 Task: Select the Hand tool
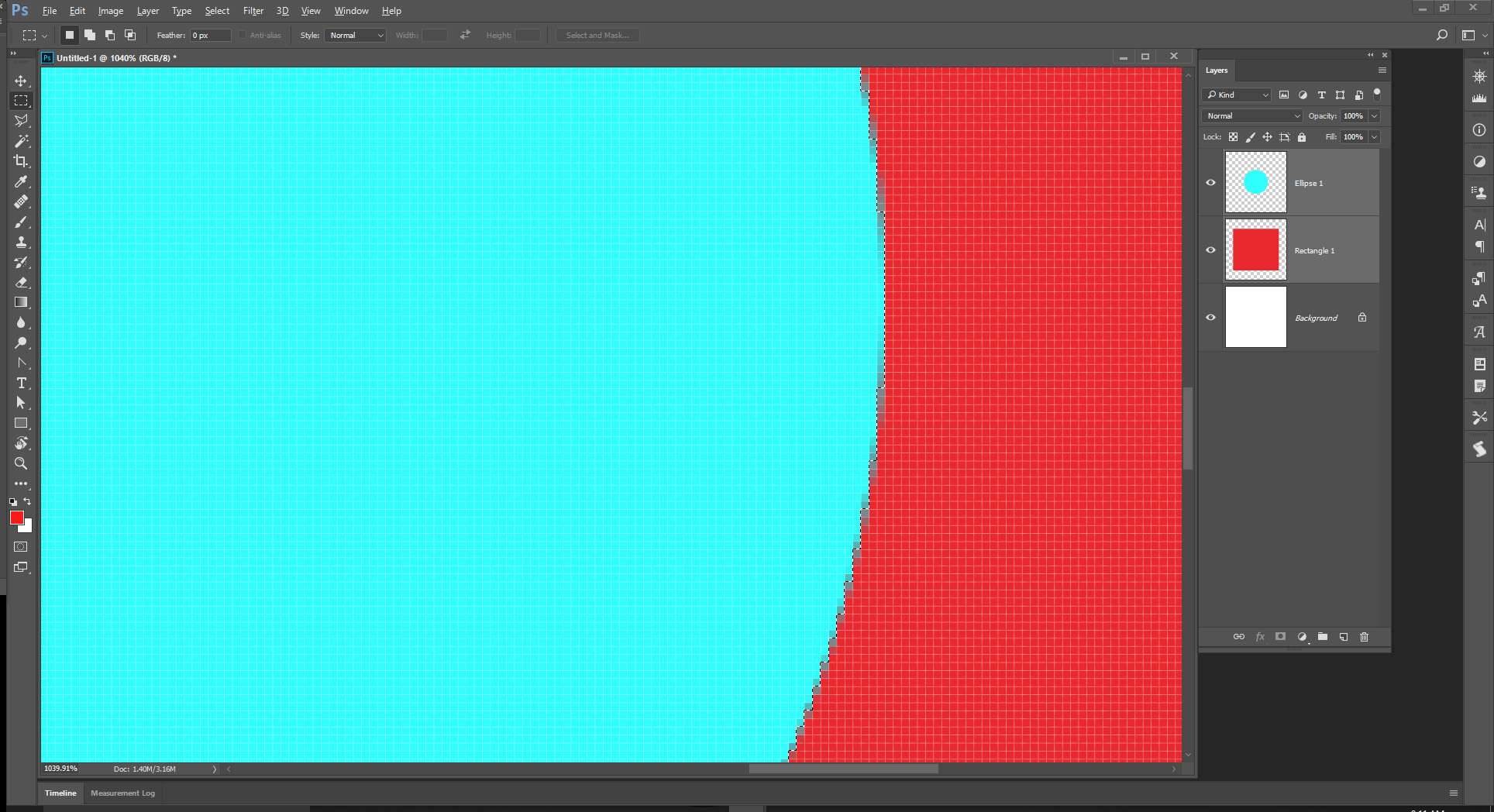click(x=21, y=443)
